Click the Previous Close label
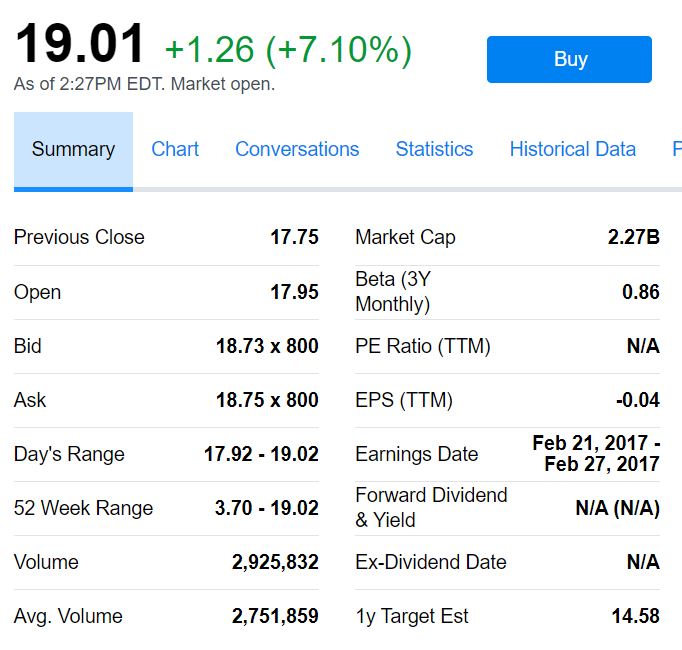 click(x=79, y=237)
